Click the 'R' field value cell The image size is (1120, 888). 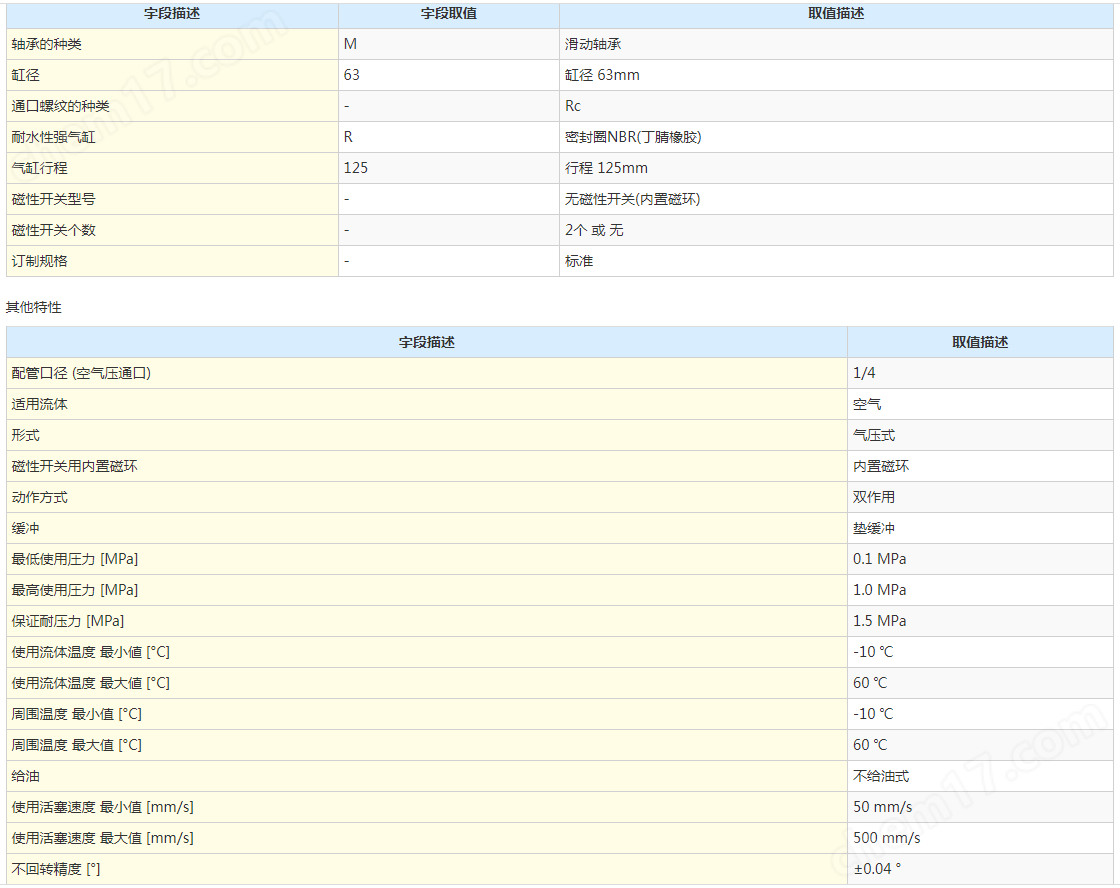tap(449, 137)
